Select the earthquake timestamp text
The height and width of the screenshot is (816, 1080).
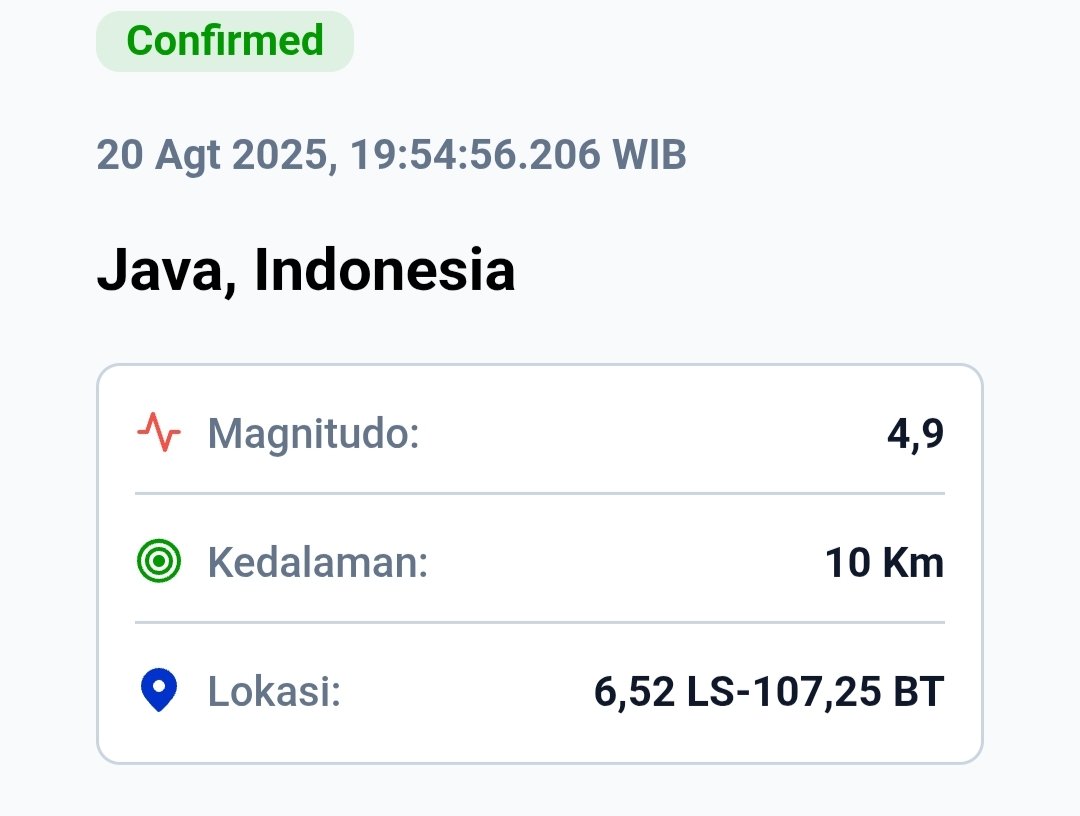[391, 154]
